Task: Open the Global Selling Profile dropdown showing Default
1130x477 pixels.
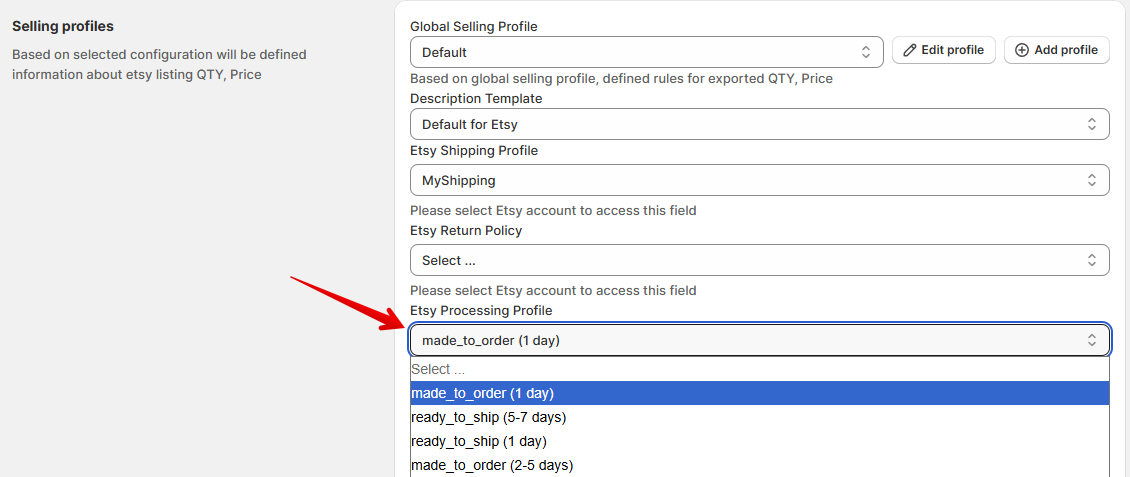Action: [640, 52]
